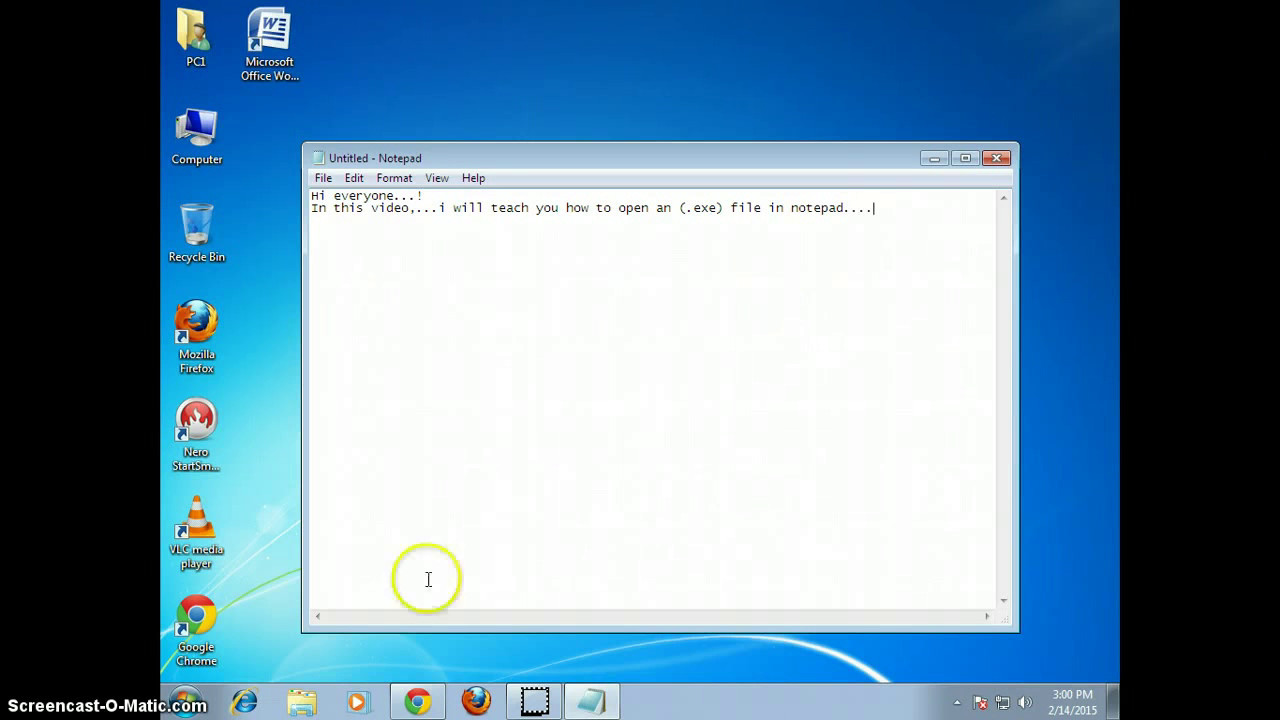Click the Notepad title bar icon
1280x720 pixels.
pos(318,158)
